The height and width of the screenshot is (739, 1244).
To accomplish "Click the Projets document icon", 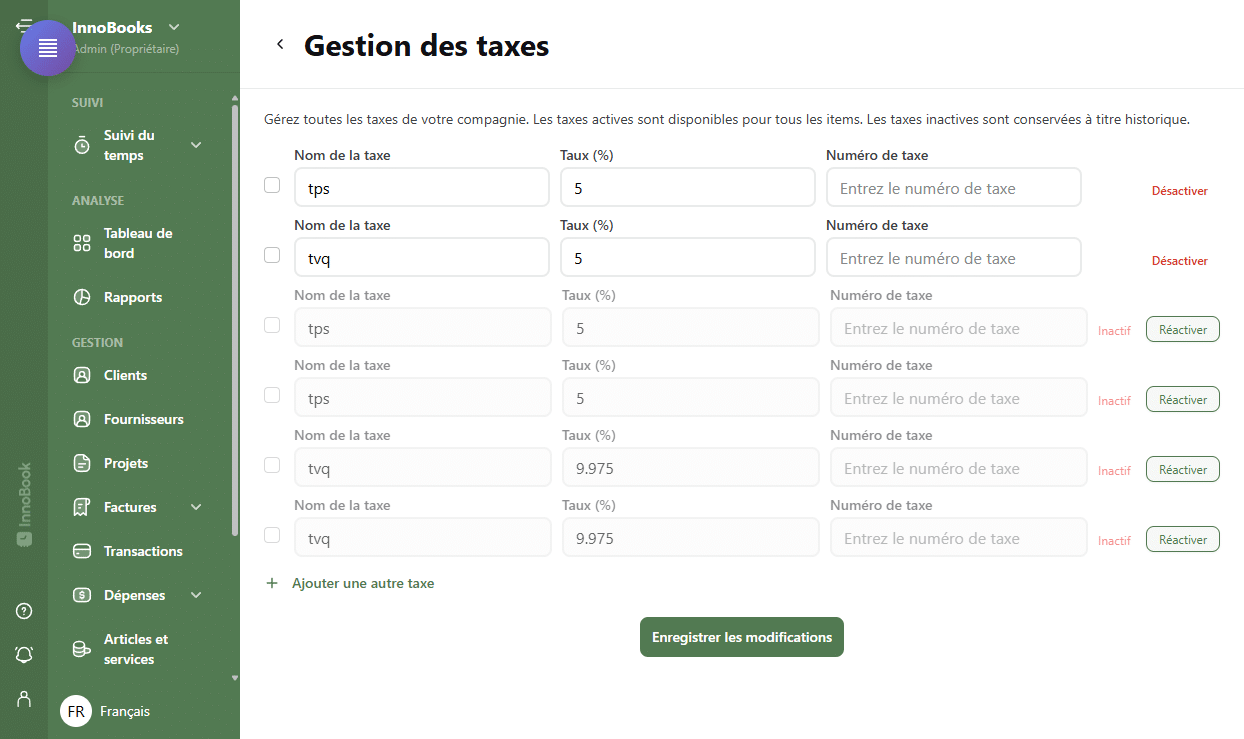I will [82, 463].
